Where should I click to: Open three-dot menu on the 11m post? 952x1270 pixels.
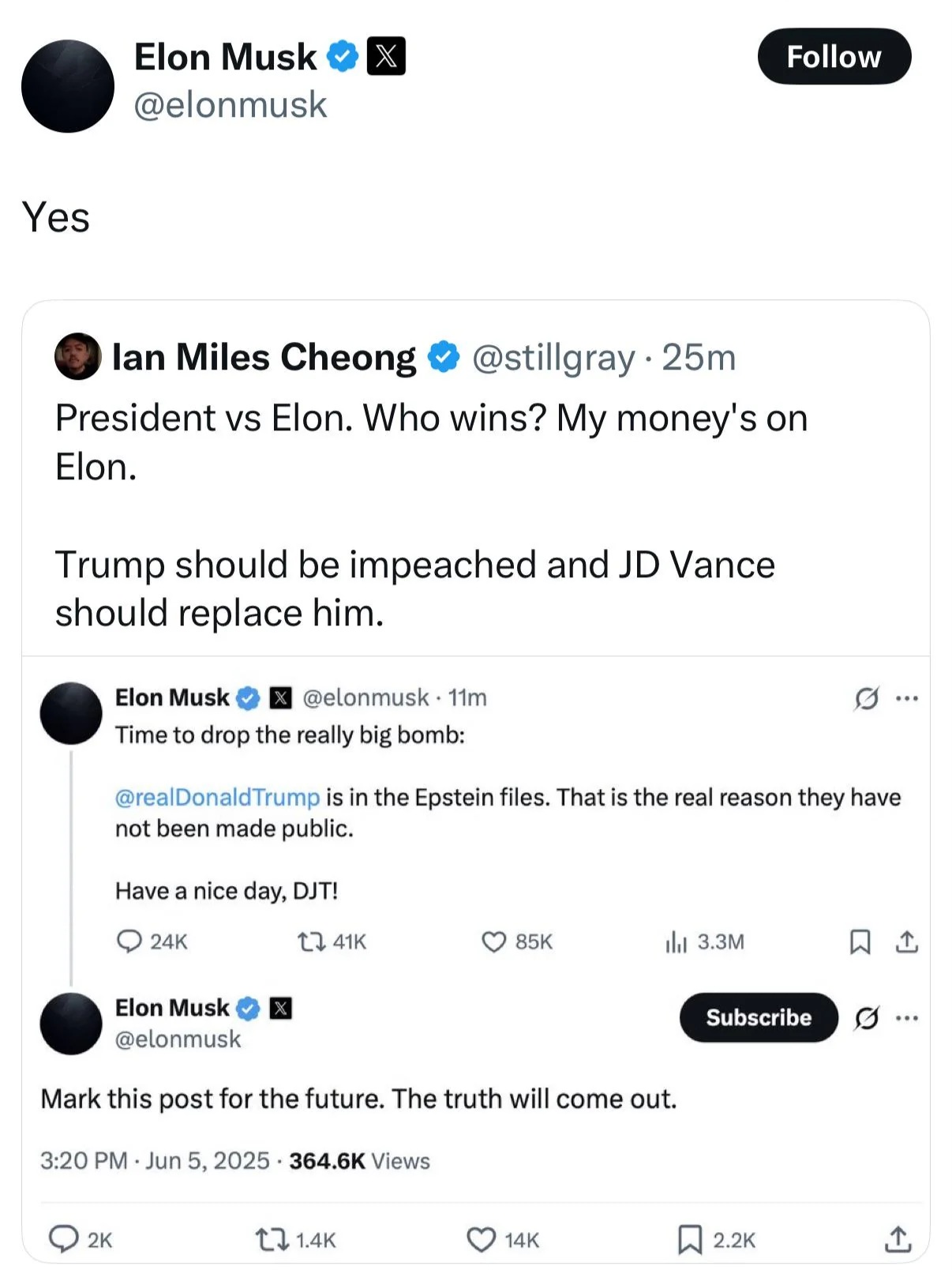coord(907,698)
